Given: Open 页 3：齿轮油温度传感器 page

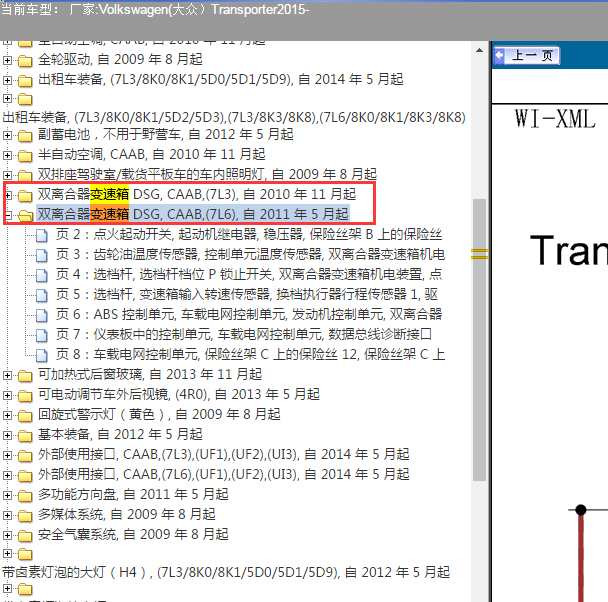Looking at the screenshot, I should (x=250, y=255).
